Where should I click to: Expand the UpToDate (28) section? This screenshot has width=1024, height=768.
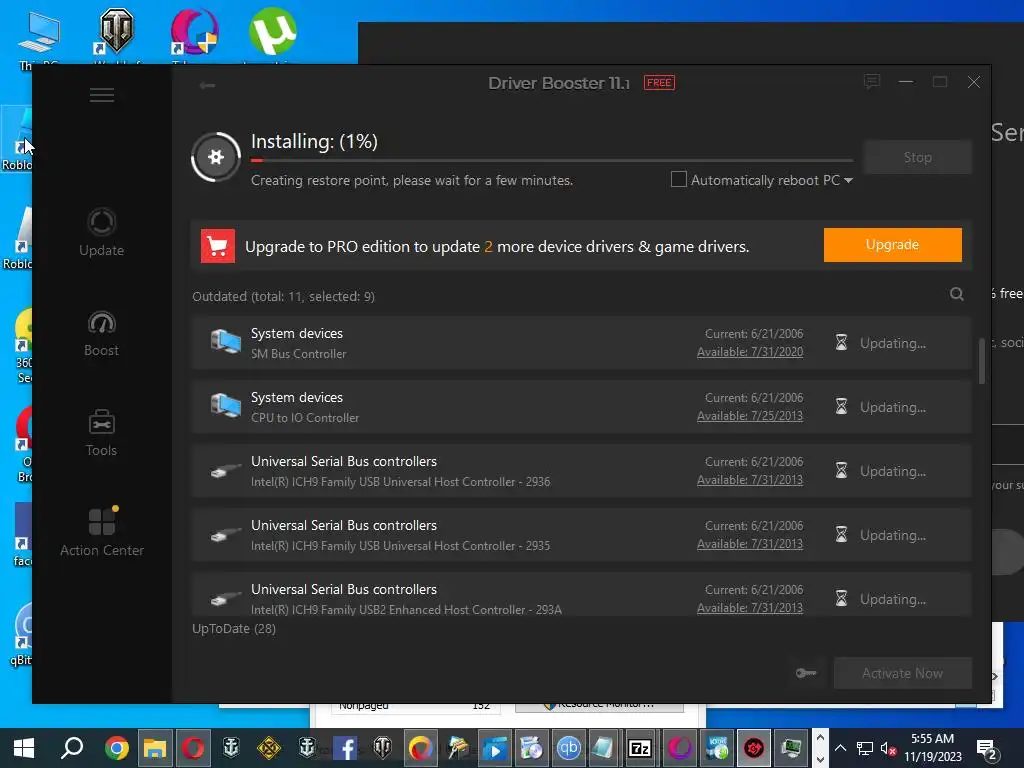234,628
